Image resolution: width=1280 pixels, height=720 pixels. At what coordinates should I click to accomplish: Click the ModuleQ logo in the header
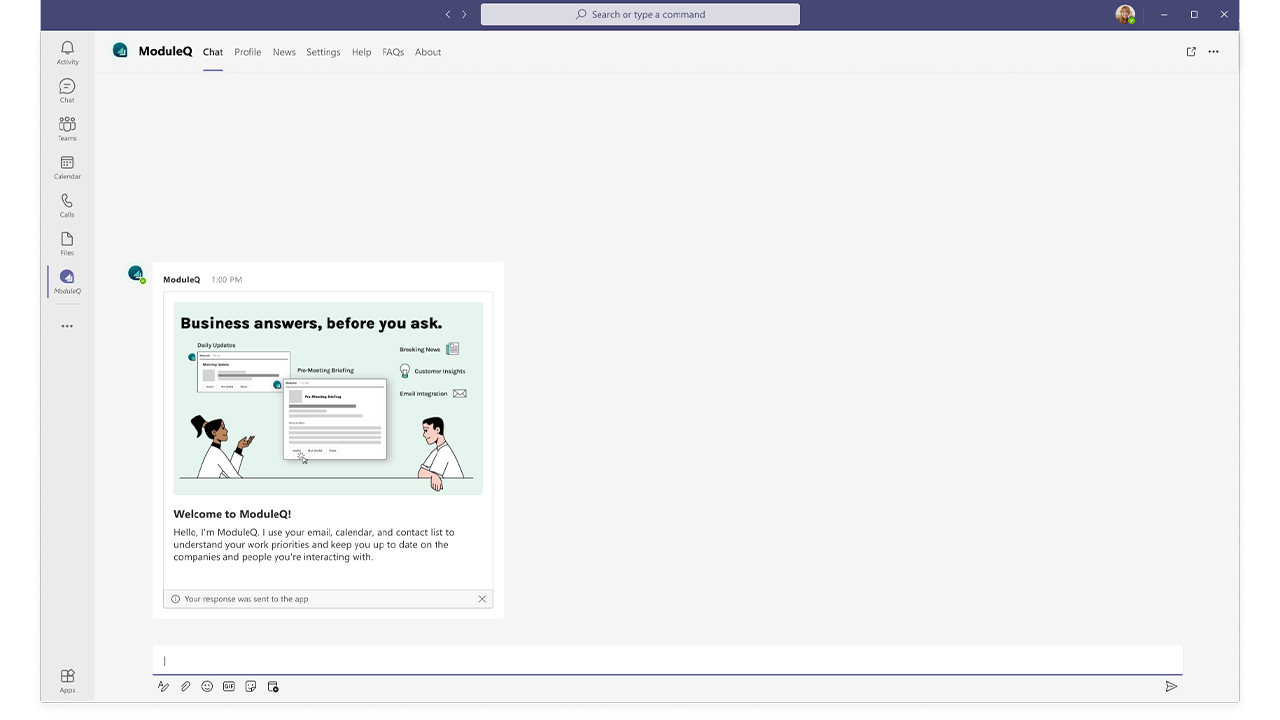tap(120, 51)
